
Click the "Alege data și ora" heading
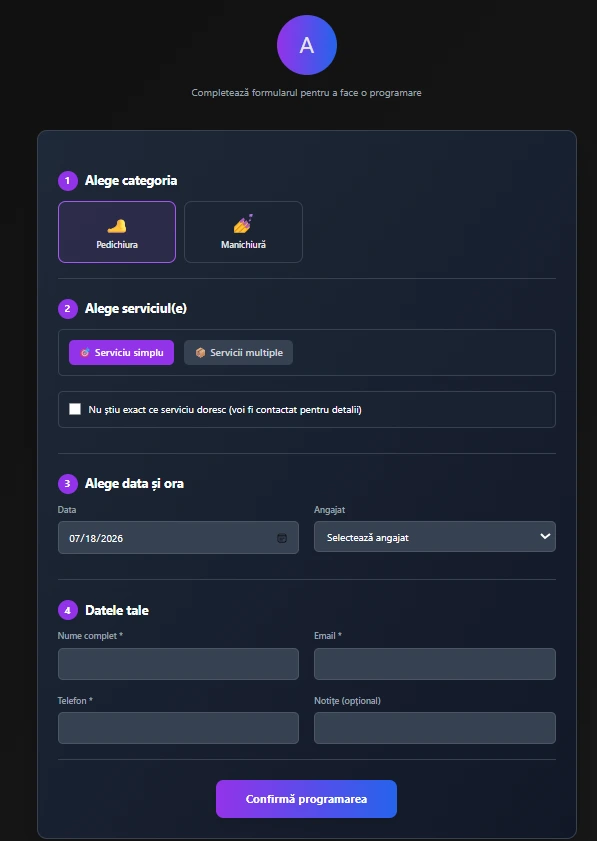[134, 484]
